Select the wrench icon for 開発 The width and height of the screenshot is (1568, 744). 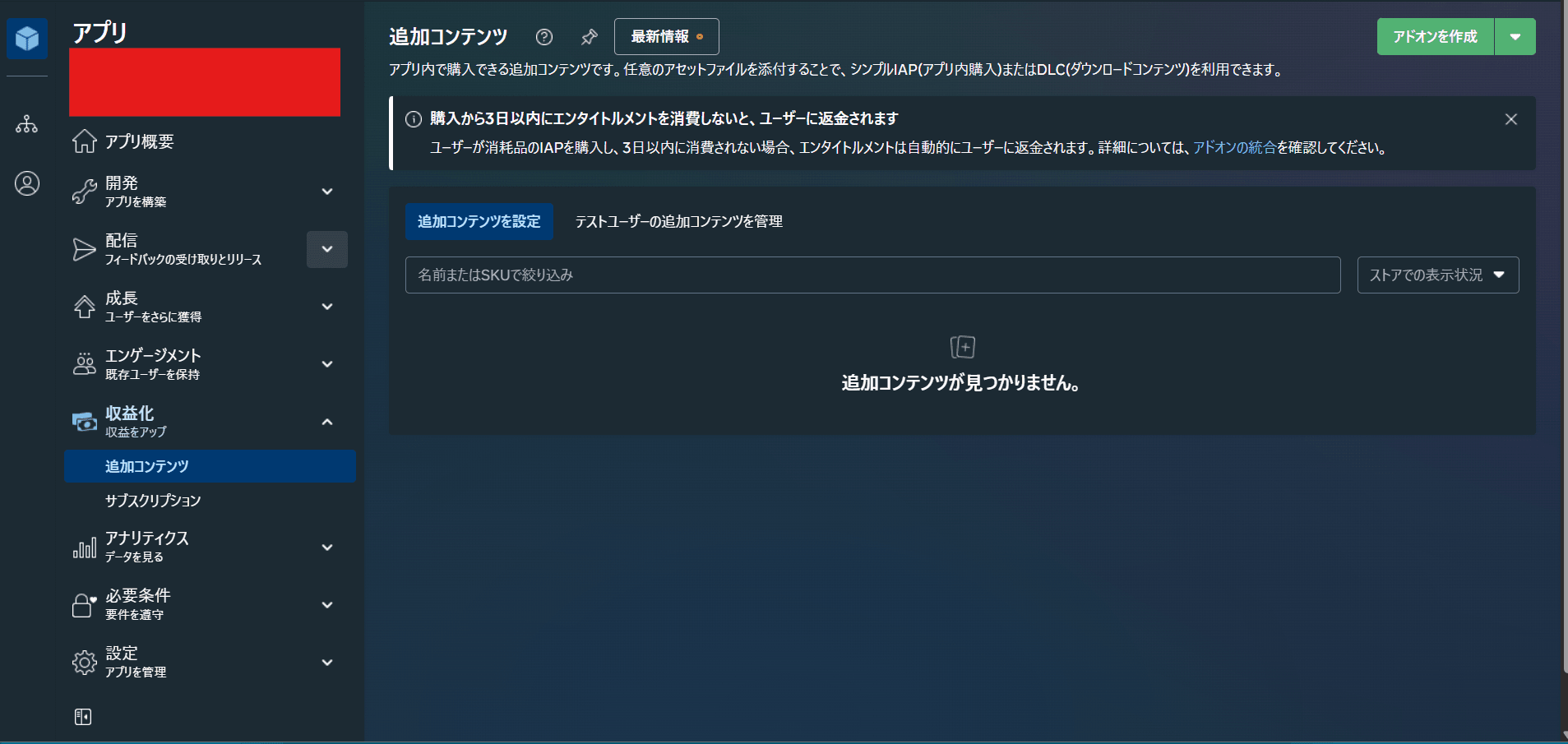pyautogui.click(x=84, y=191)
